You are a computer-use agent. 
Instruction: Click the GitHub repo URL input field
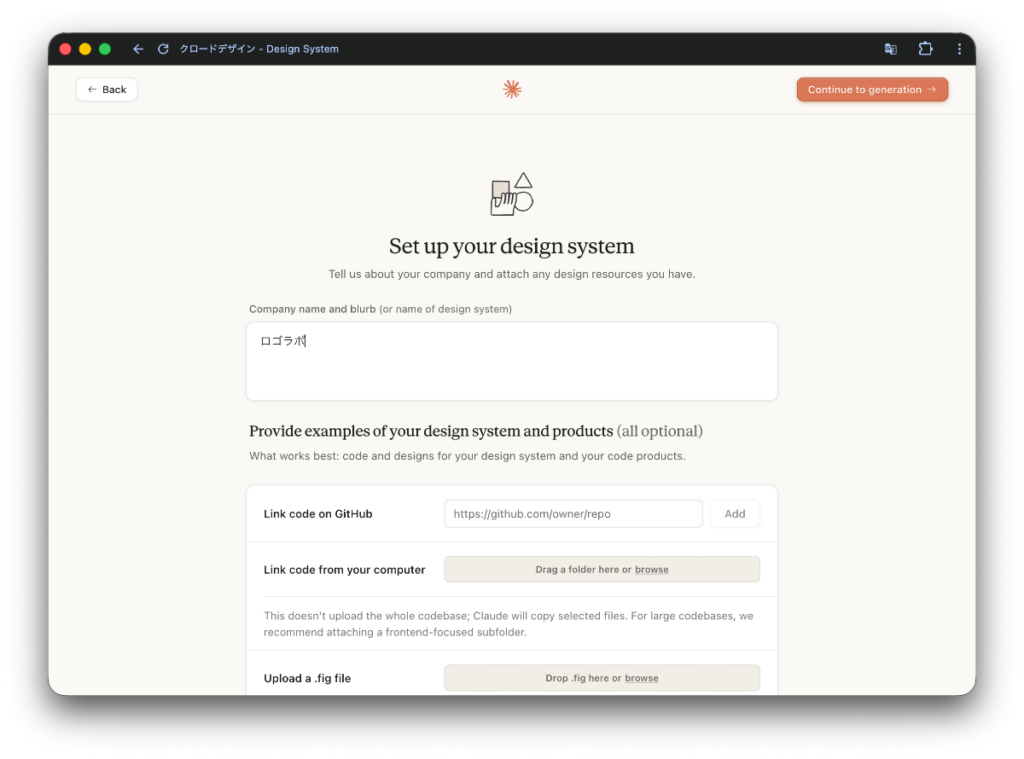(x=573, y=514)
